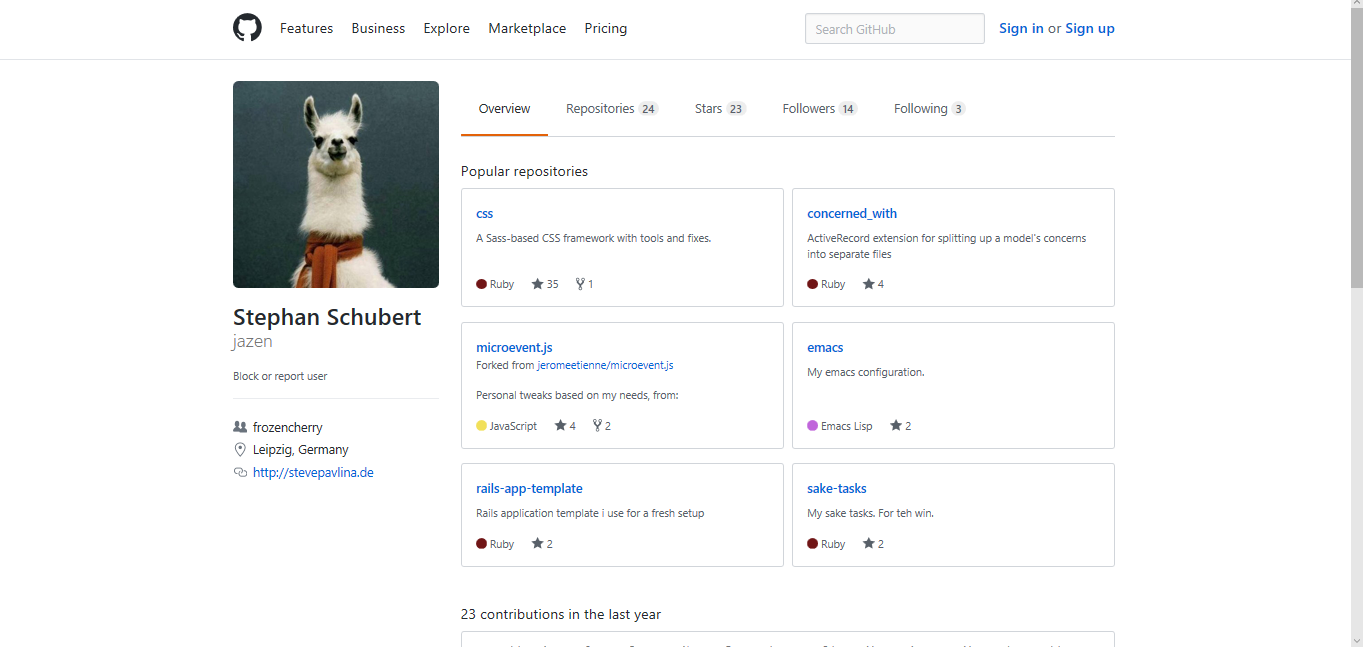Click the star icon on css repository

[537, 284]
